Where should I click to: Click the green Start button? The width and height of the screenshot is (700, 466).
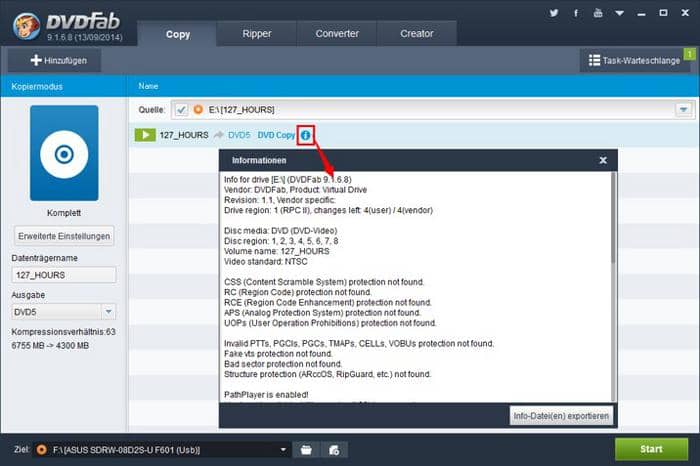tap(651, 449)
